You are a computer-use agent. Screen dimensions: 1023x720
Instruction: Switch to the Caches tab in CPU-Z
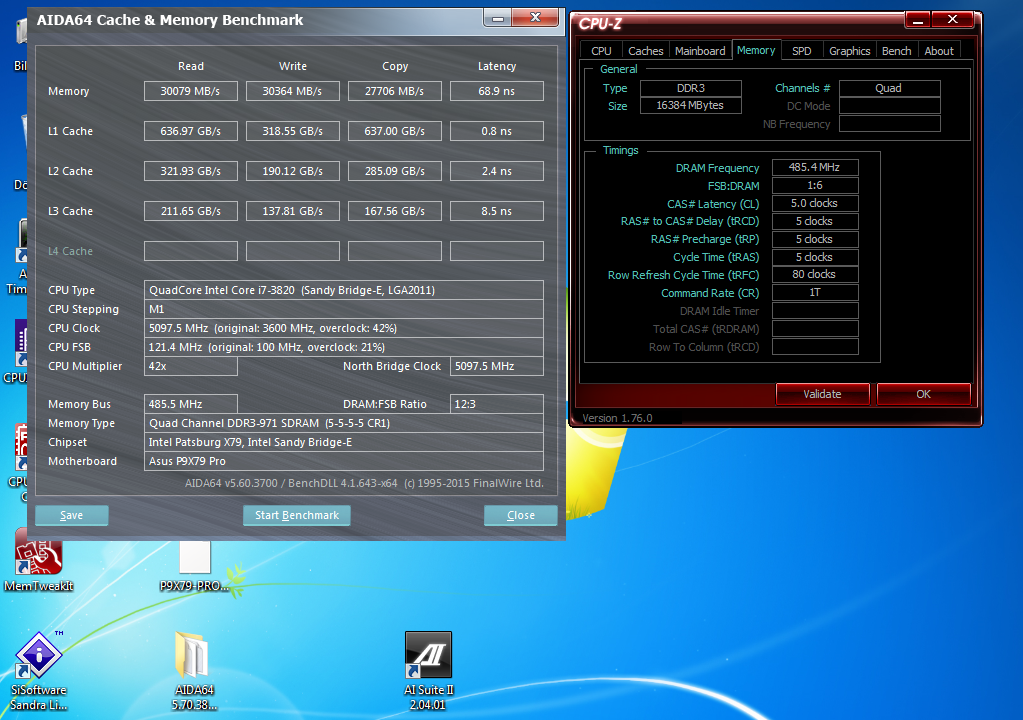[645, 51]
